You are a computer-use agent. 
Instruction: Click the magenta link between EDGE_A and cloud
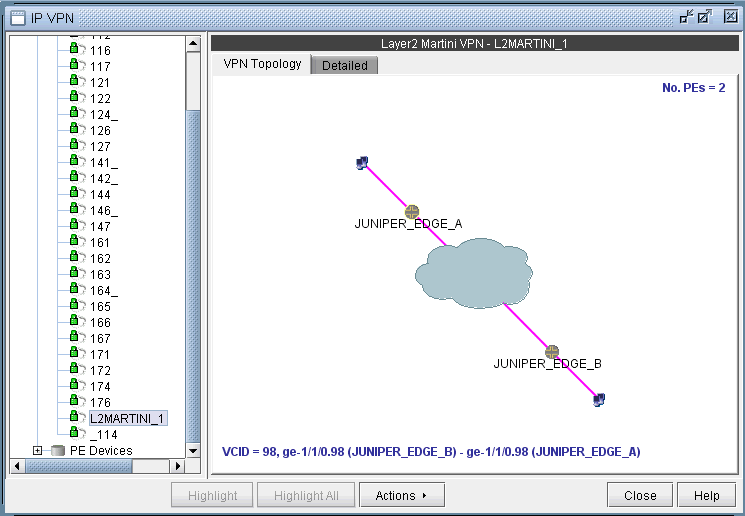pos(432,232)
